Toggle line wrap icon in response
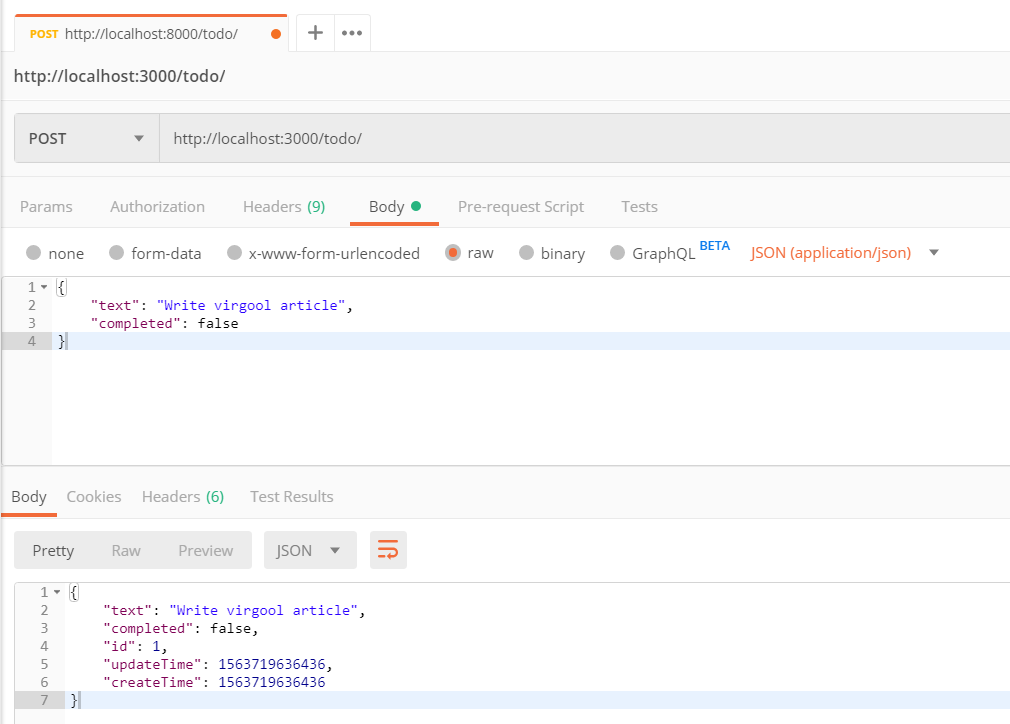1010x724 pixels. coord(388,550)
